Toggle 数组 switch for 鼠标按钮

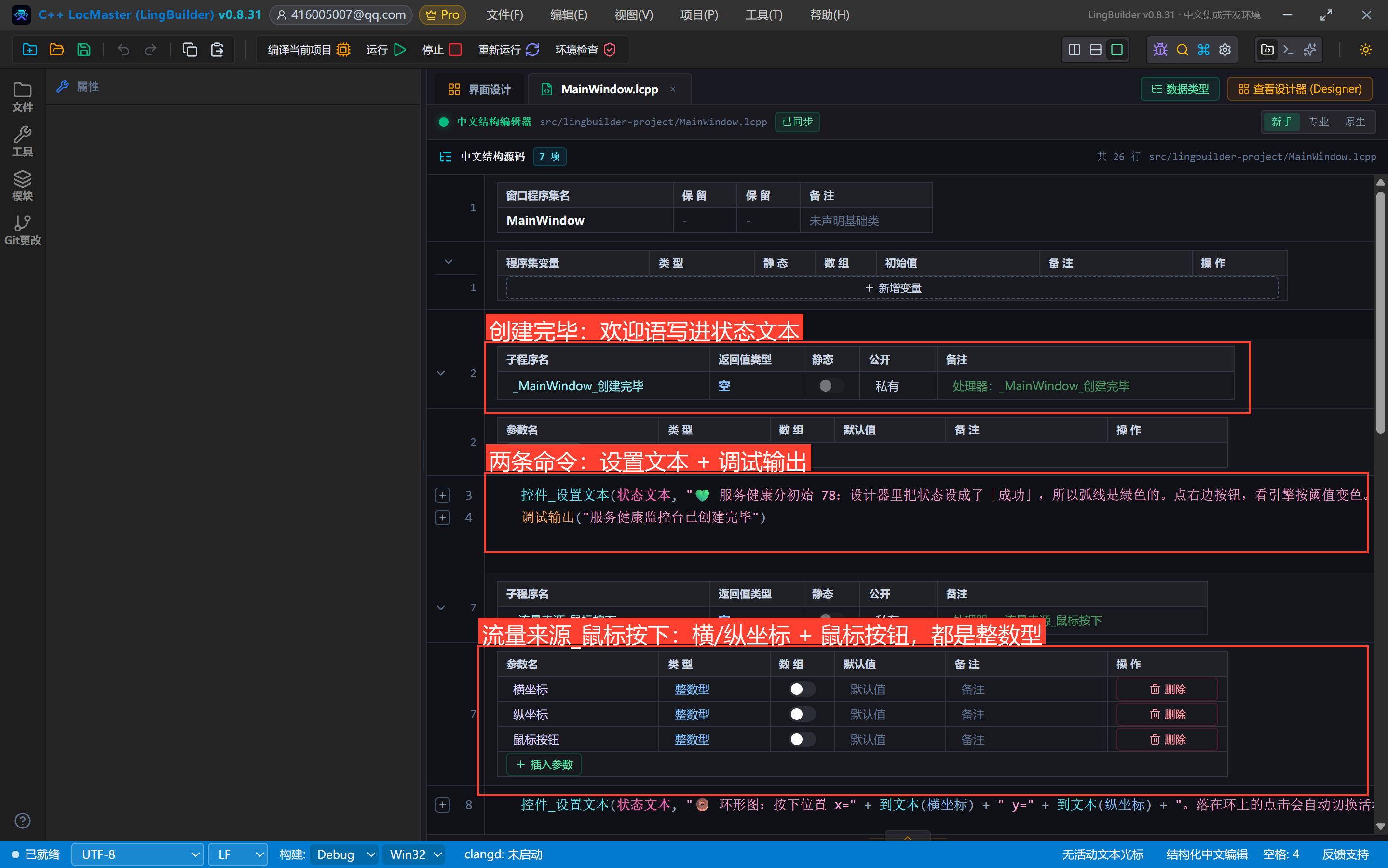click(x=802, y=739)
